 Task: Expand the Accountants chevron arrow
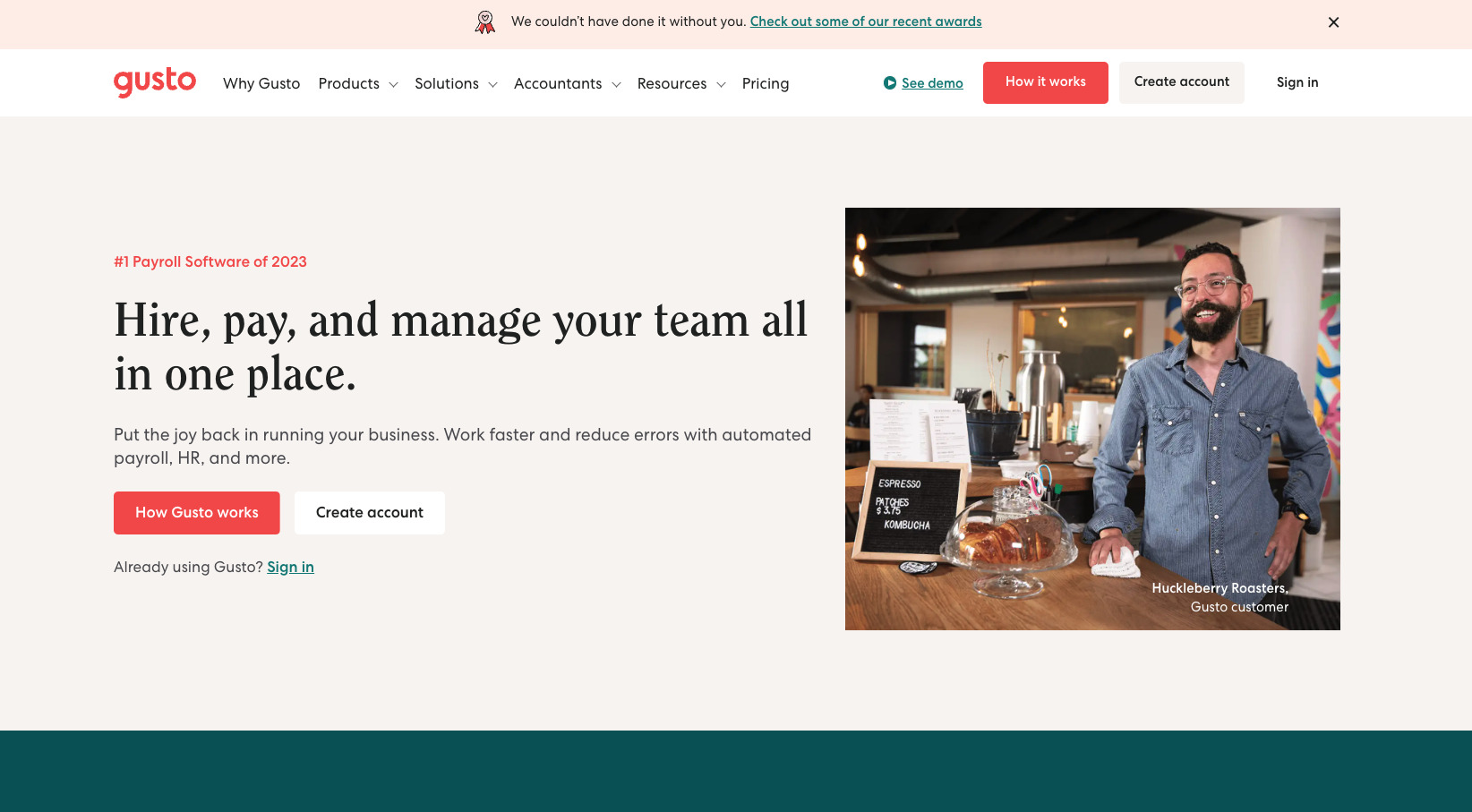tap(616, 85)
